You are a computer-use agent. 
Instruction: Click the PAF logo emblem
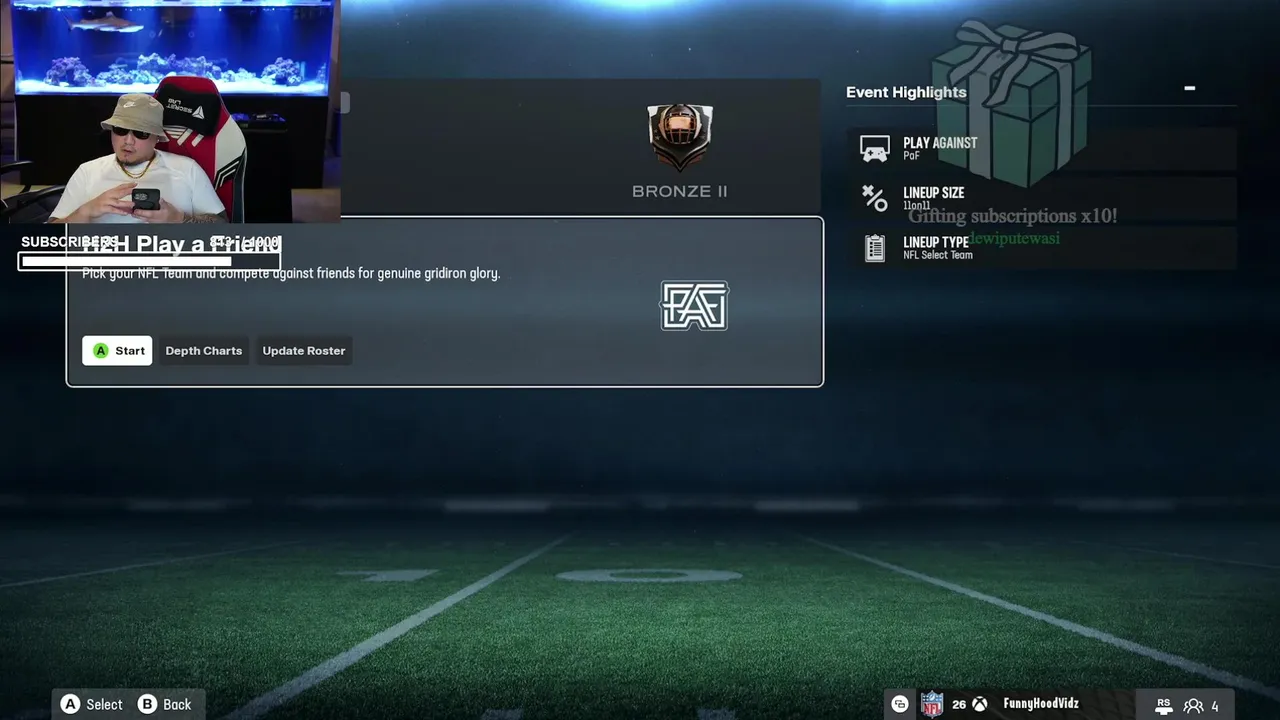tap(694, 306)
